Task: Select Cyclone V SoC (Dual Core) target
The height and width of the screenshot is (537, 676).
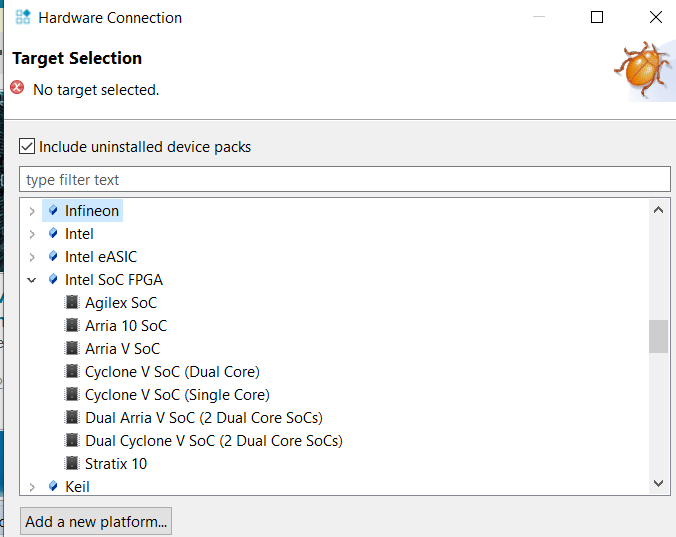Action: pos(172,372)
